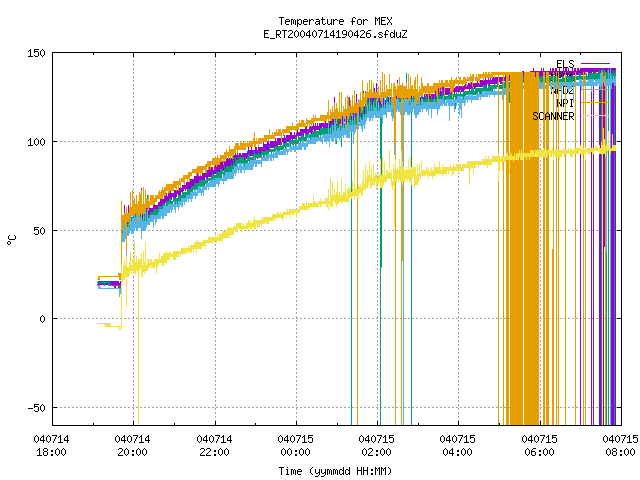
Task: Click the chart title 'Temperature for MEX'
Action: point(335,21)
